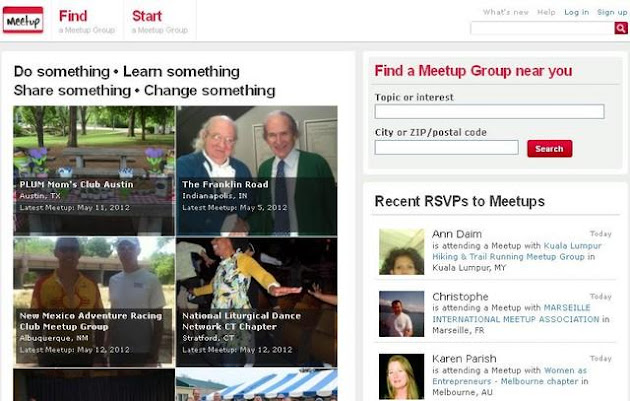Open the Karen Parish member name
Viewport: 630px width, 401px height.
coord(464,358)
